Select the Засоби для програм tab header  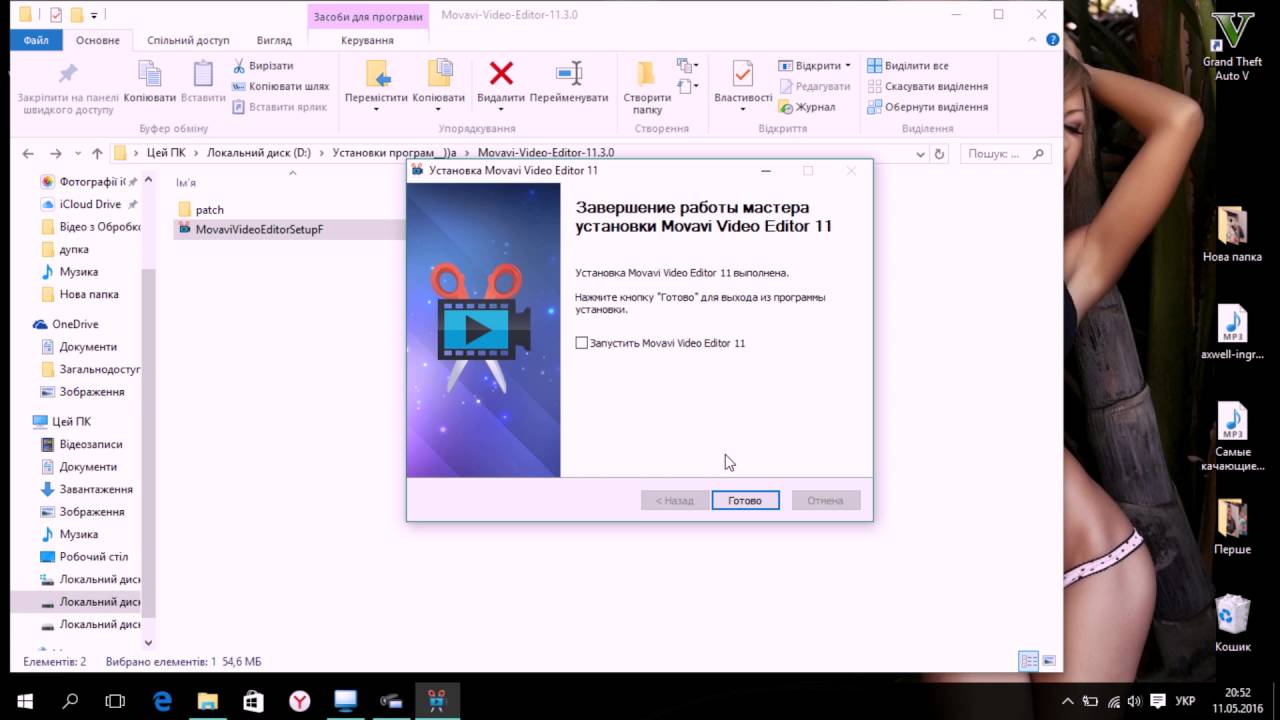[369, 16]
